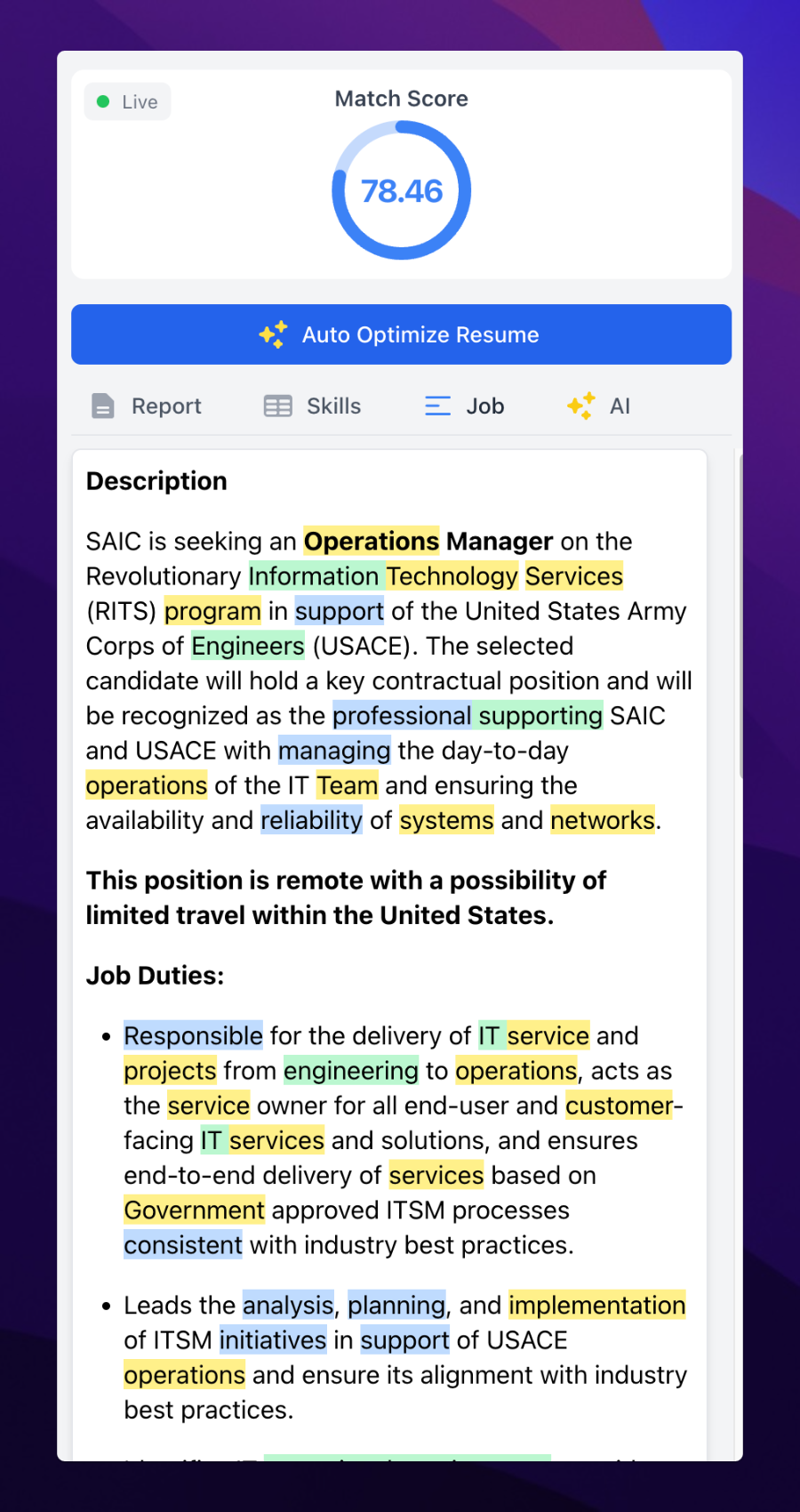Viewport: 800px width, 1512px height.
Task: Click the green Live status dot
Action: coord(103,102)
